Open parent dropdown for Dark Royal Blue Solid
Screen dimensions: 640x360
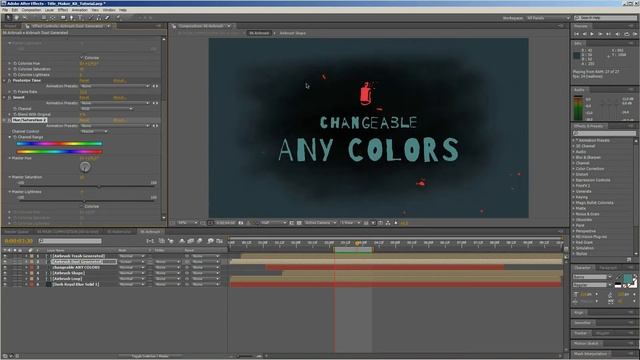tap(207, 284)
